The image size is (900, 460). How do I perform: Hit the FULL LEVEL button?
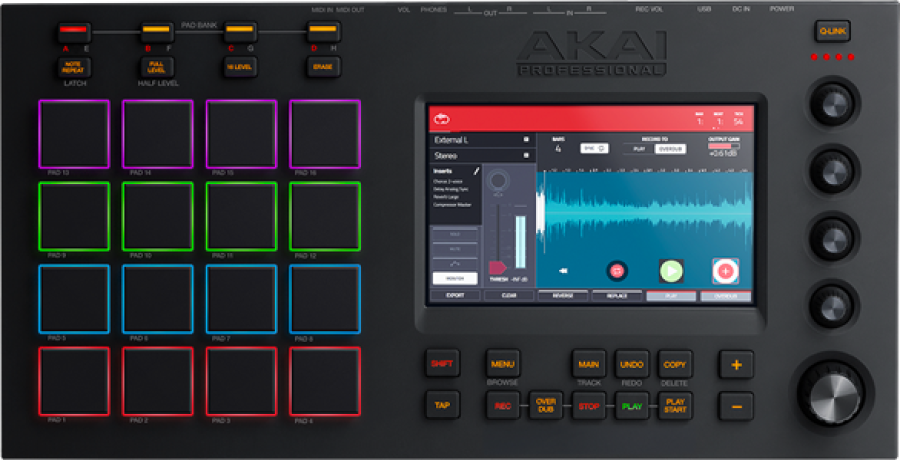(156, 67)
